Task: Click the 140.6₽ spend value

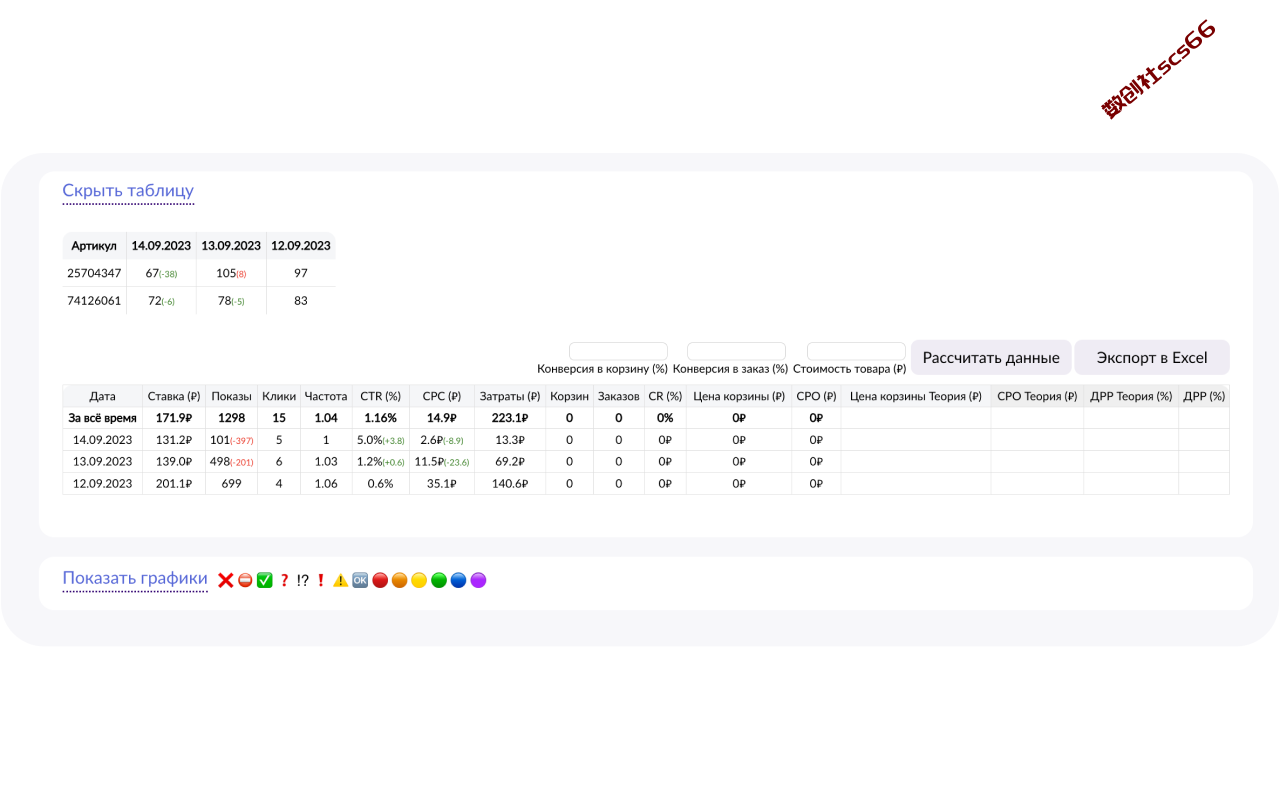Action: coord(510,484)
